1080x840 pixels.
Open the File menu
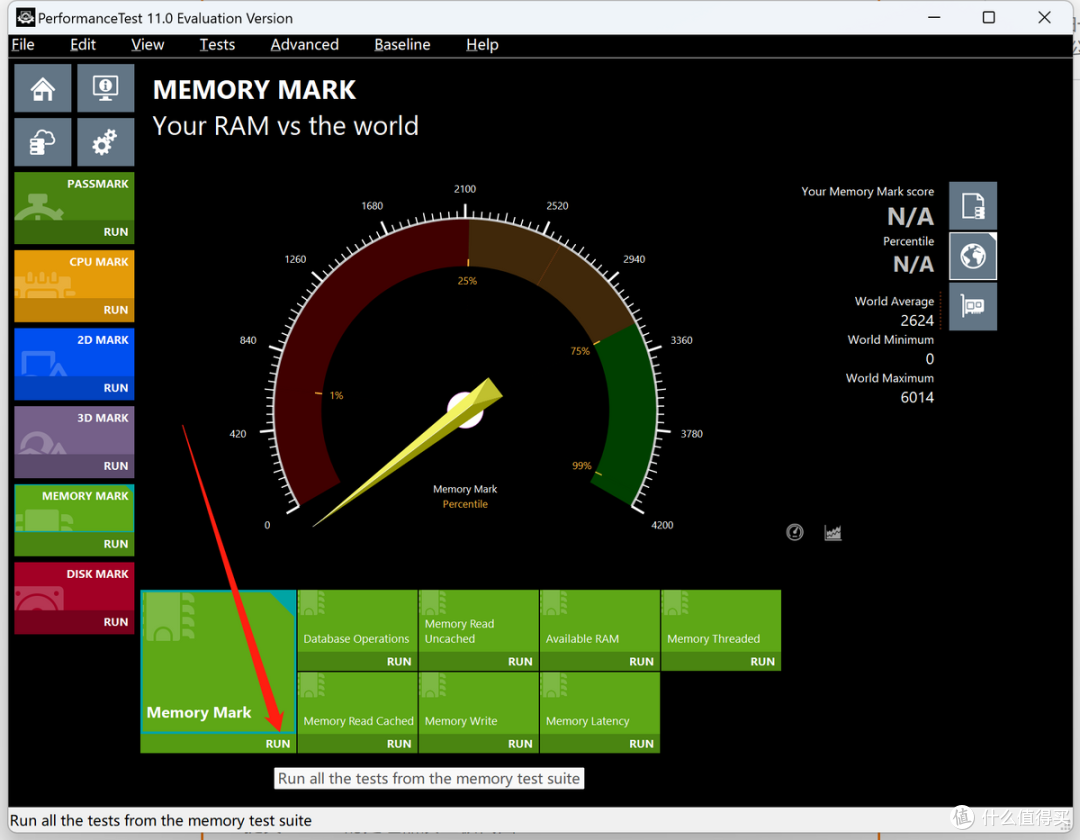coord(23,45)
